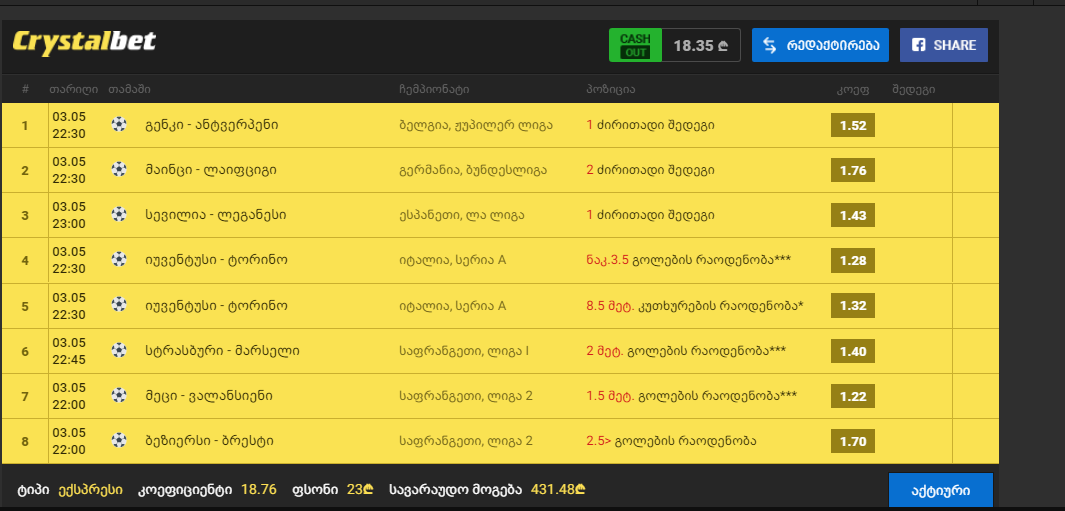This screenshot has height=511, width=1065.
Task: Click the 1.40 odds box
Action: 852,351
